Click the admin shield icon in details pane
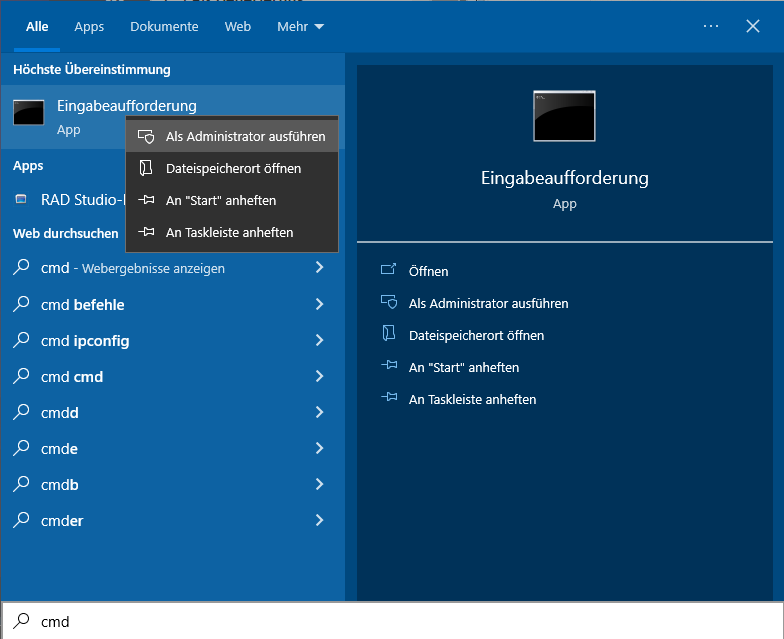Screen dimensions: 784x639 (389, 302)
